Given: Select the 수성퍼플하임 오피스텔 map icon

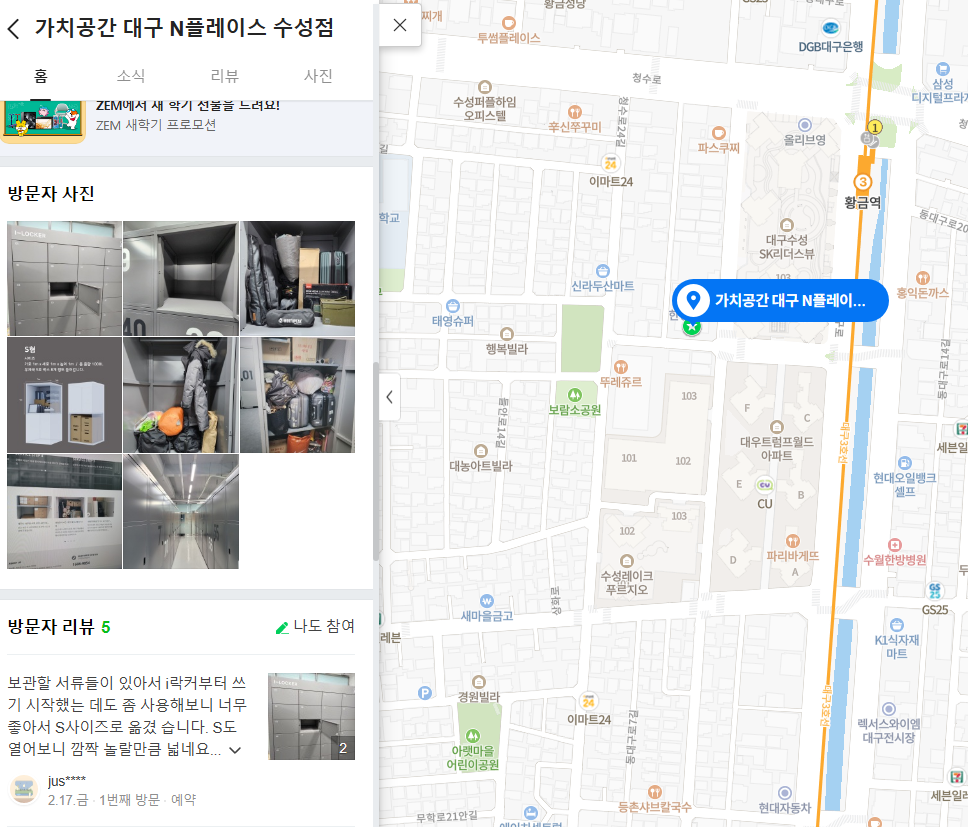Looking at the screenshot, I should point(485,87).
